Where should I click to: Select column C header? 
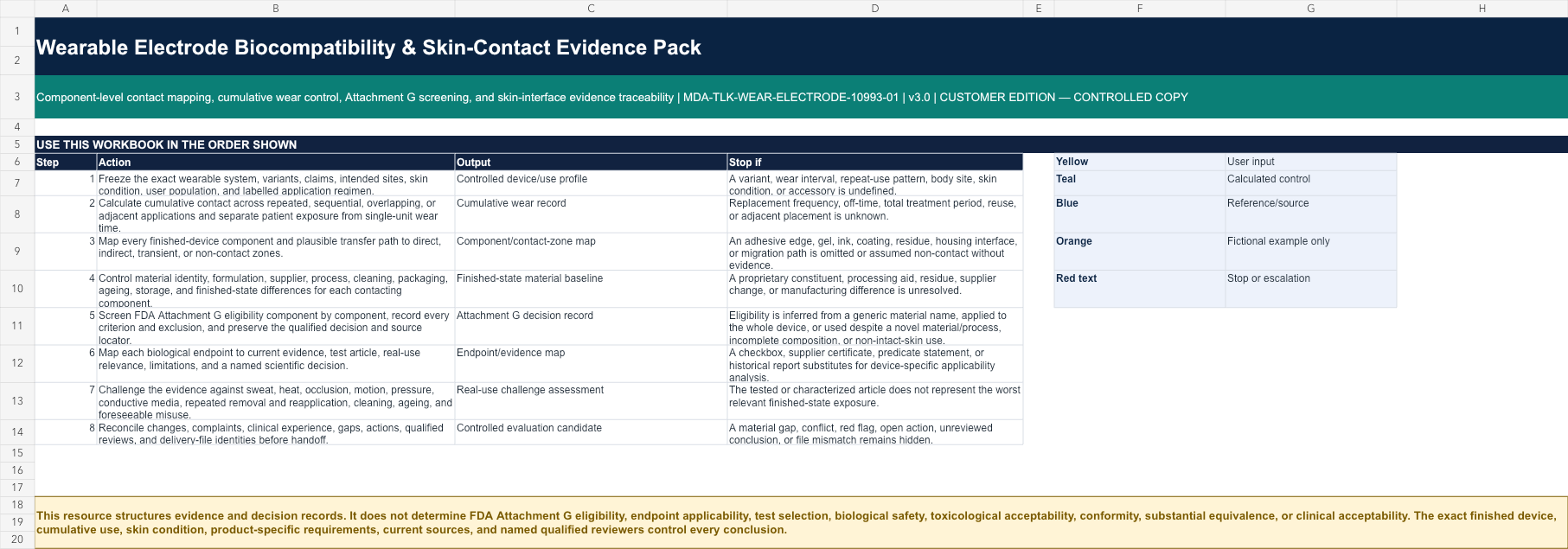(x=591, y=8)
